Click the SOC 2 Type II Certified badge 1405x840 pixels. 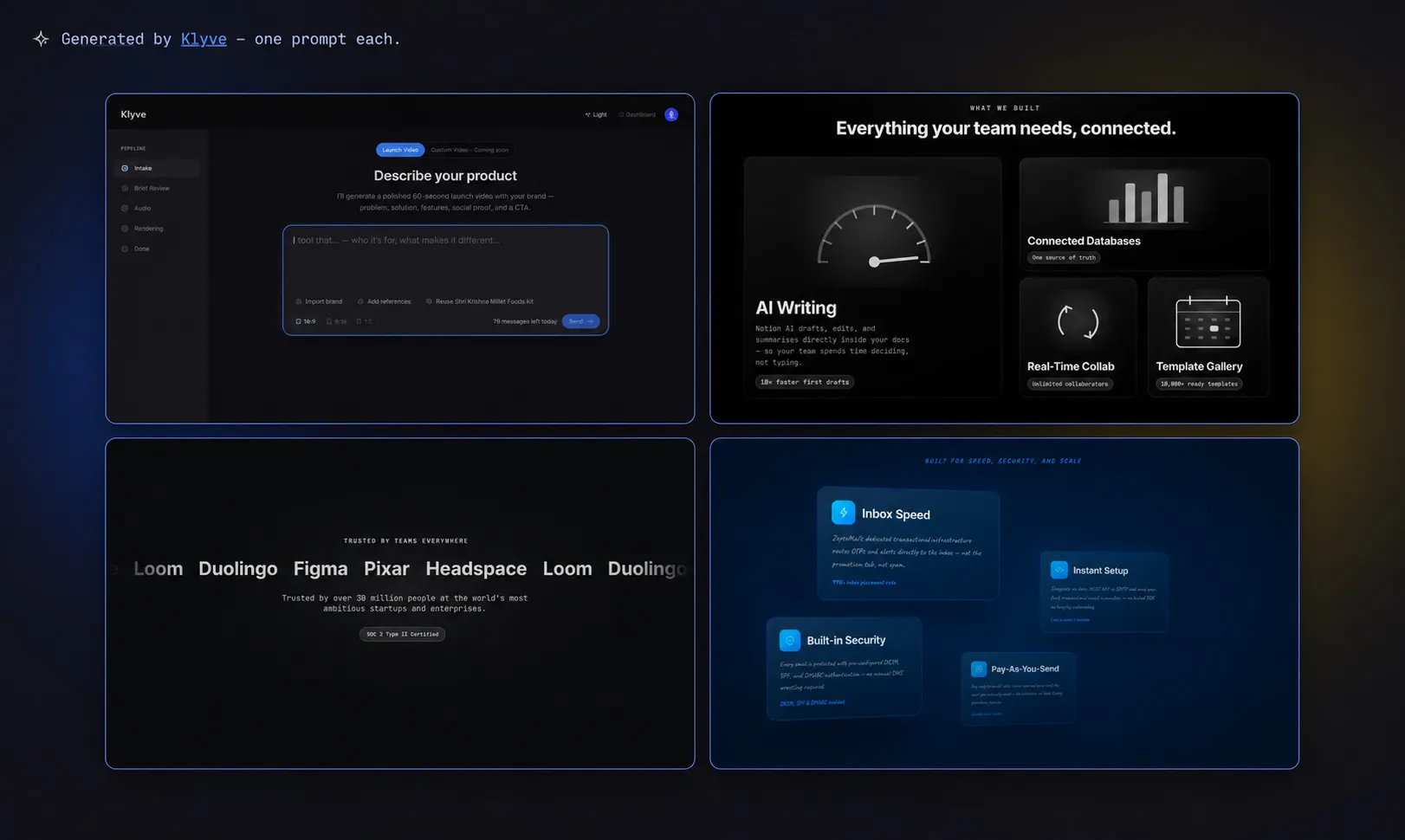pyautogui.click(x=402, y=634)
